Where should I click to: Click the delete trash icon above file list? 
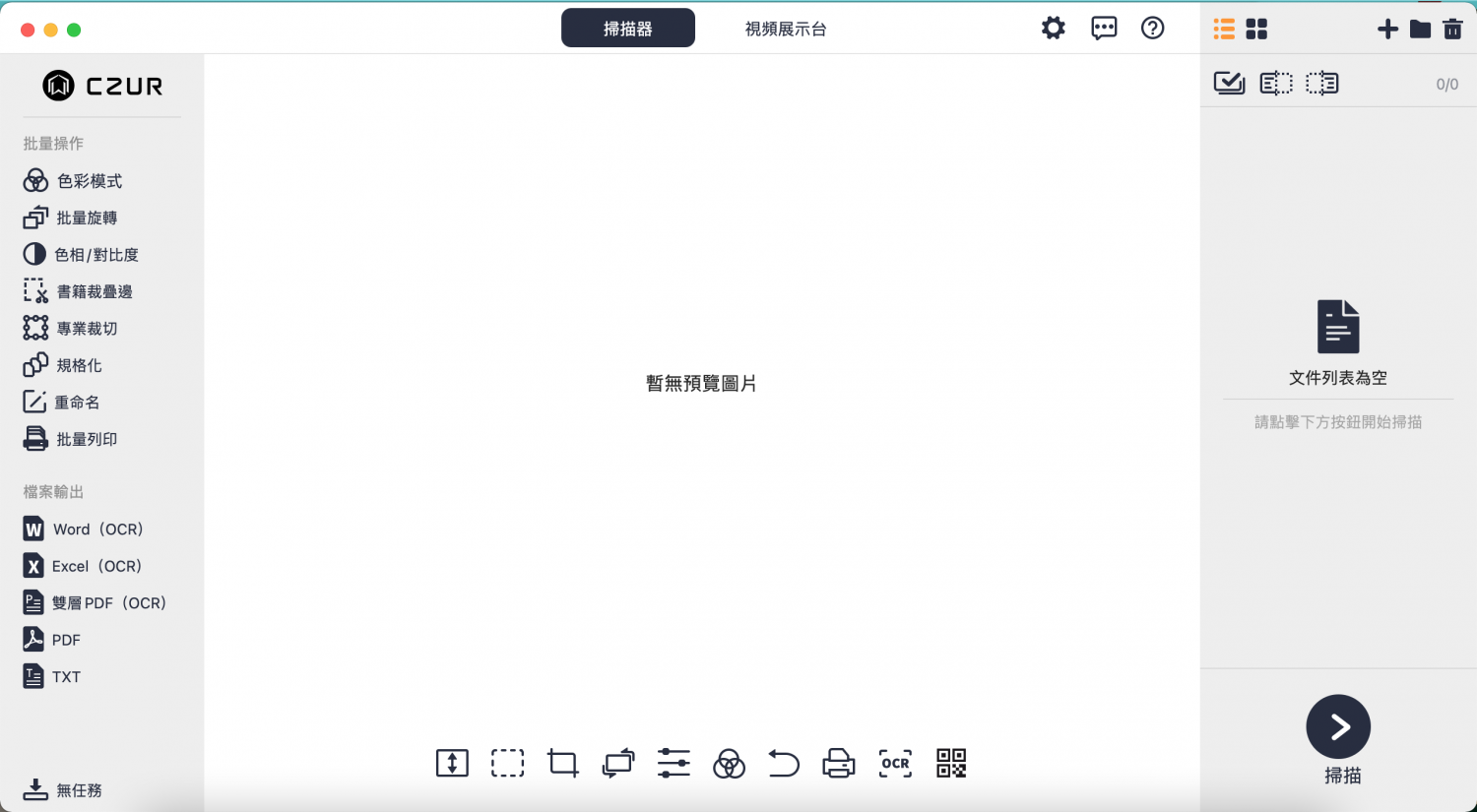pyautogui.click(x=1452, y=29)
